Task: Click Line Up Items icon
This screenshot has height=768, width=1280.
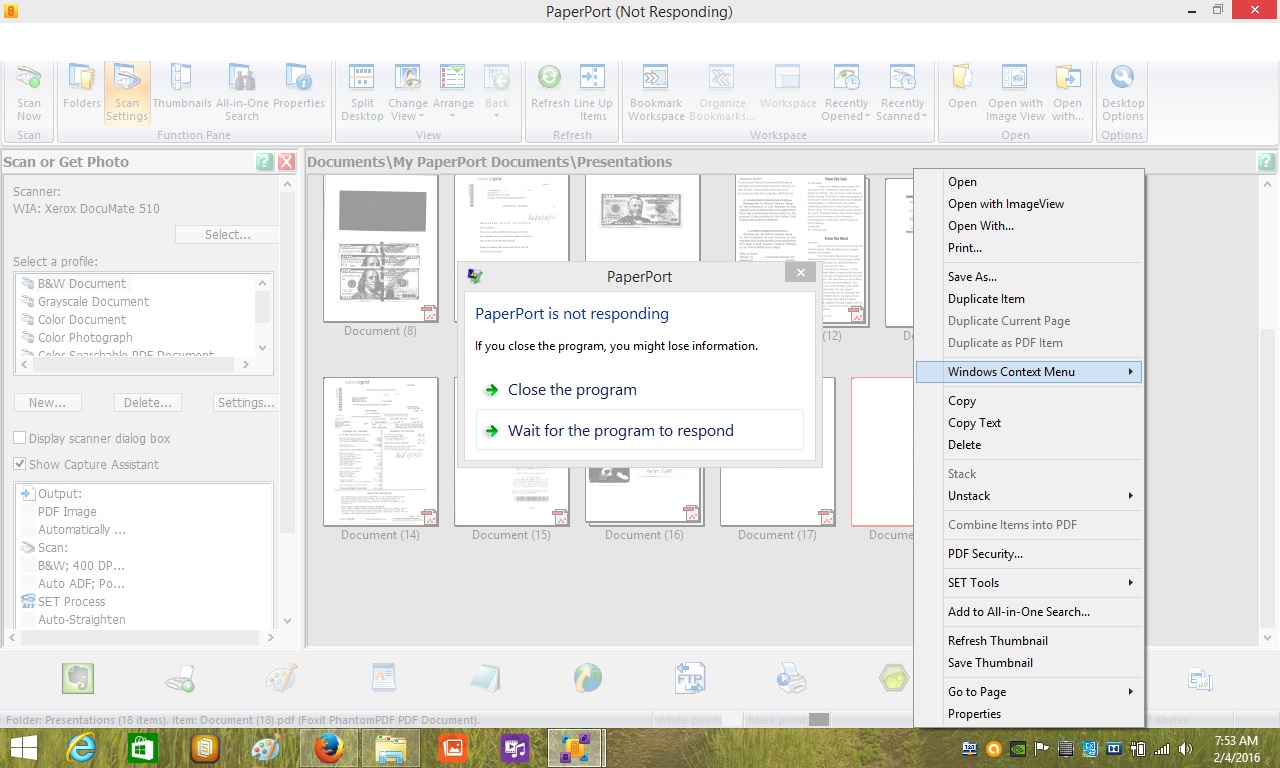Action: click(x=593, y=78)
